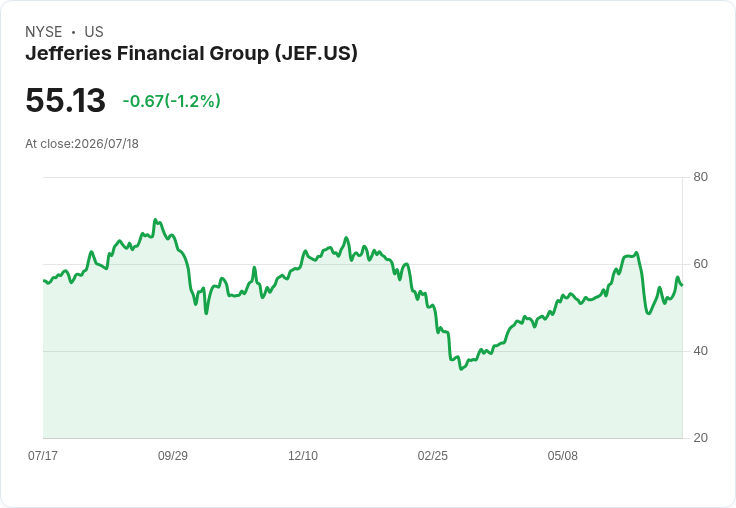Click the chart's lowest trough after 02/25

(x=461, y=369)
